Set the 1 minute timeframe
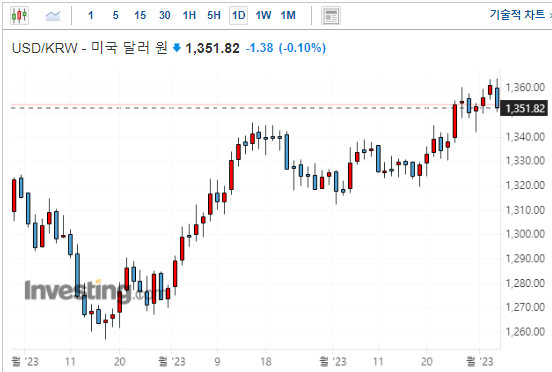The image size is (552, 372). point(91,15)
